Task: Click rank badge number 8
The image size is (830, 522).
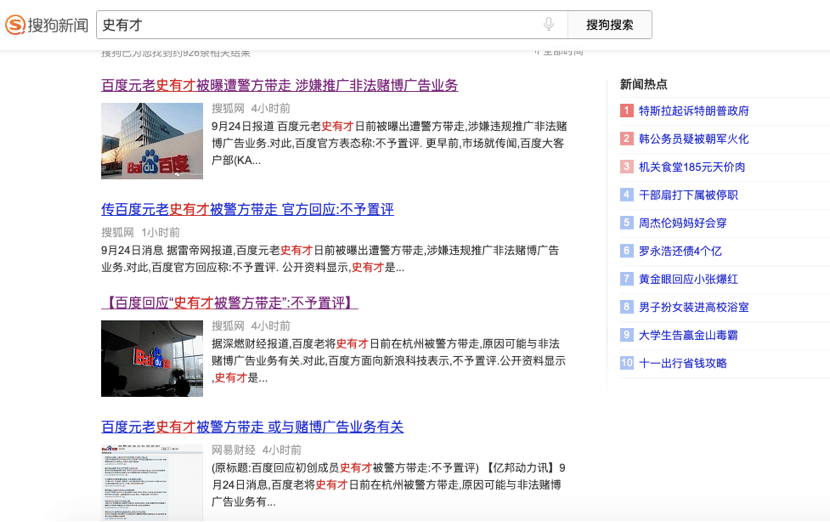Action: 626,307
